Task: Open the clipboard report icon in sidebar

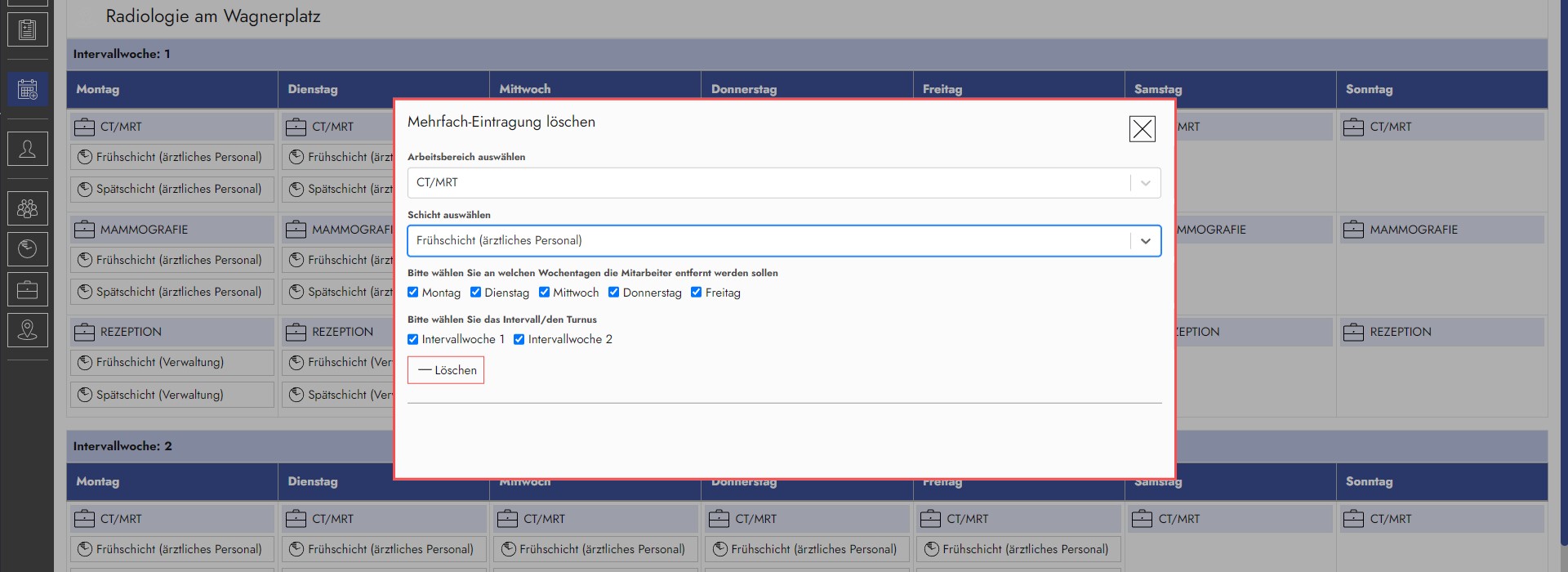Action: coord(27,30)
